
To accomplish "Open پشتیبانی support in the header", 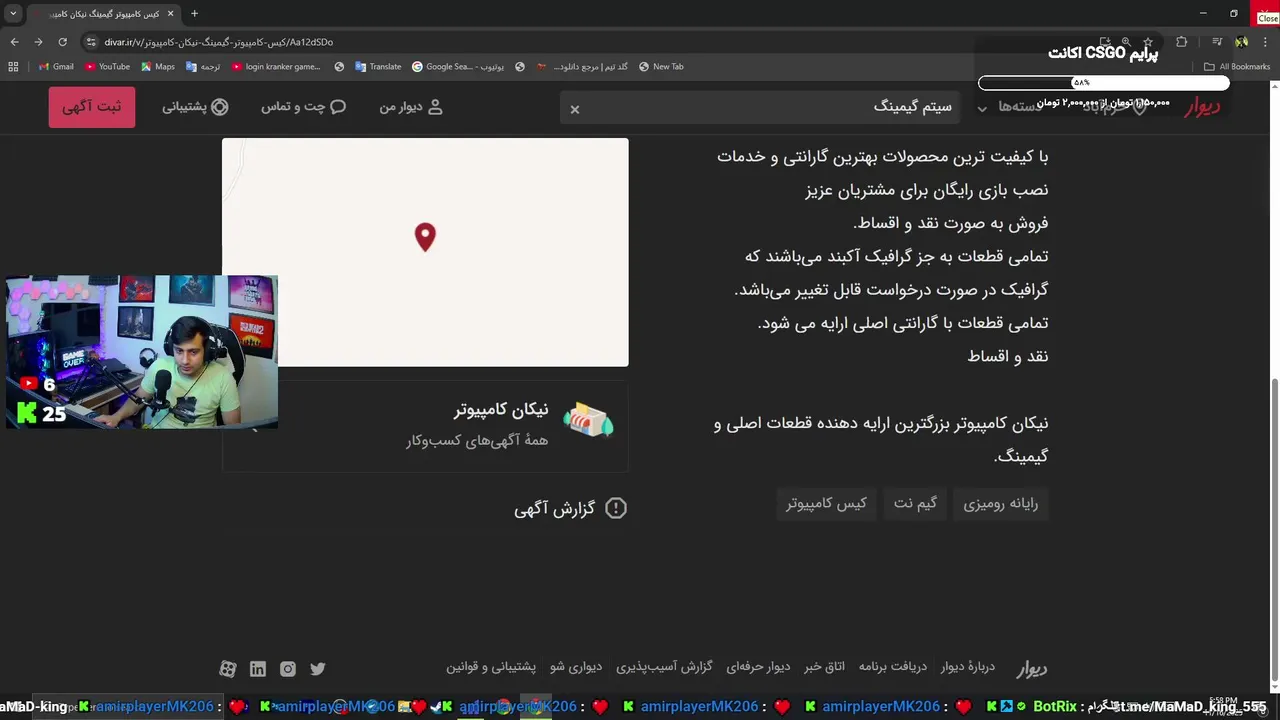I will 195,107.
